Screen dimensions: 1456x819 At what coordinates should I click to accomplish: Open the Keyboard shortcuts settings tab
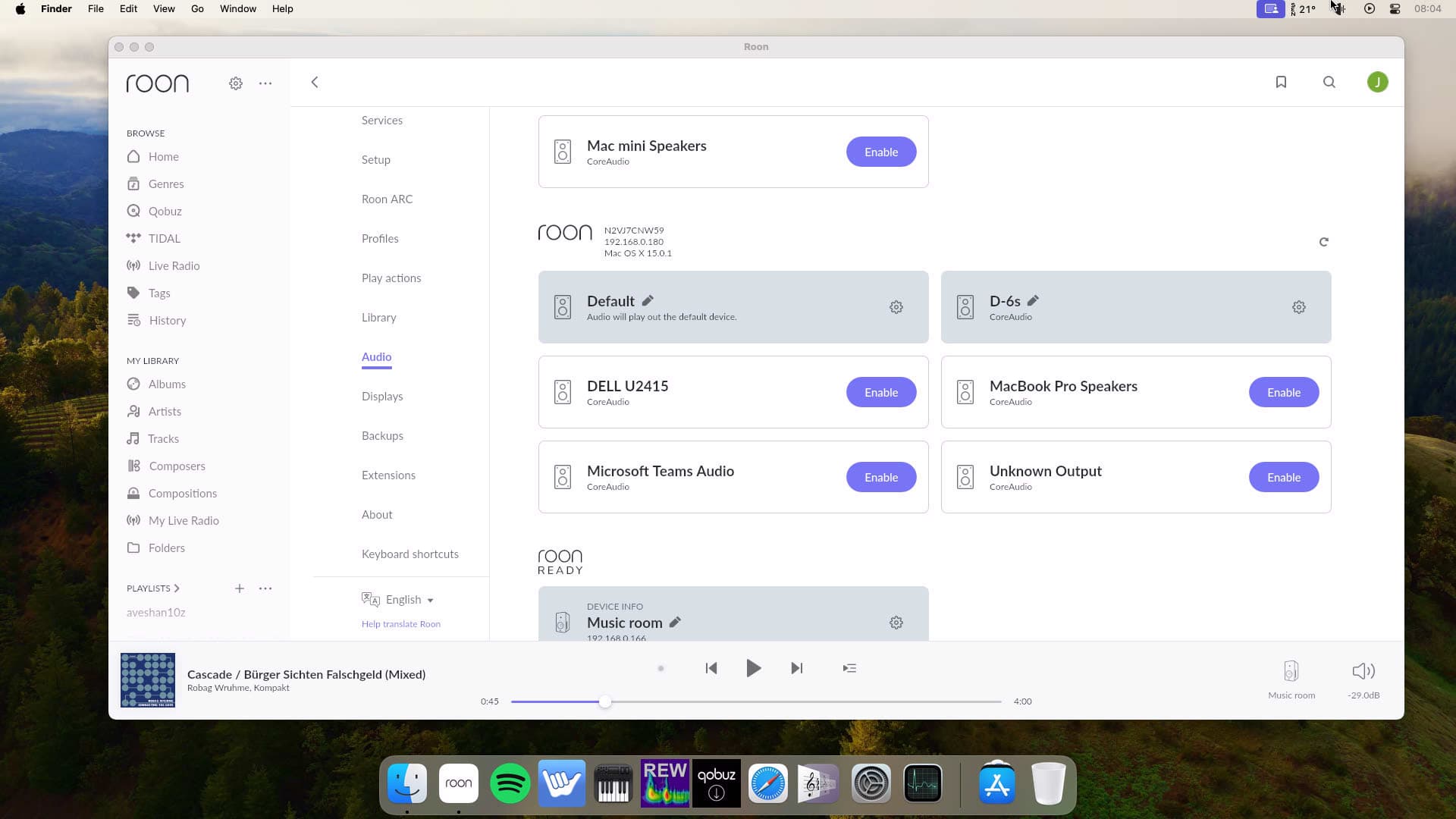[410, 554]
